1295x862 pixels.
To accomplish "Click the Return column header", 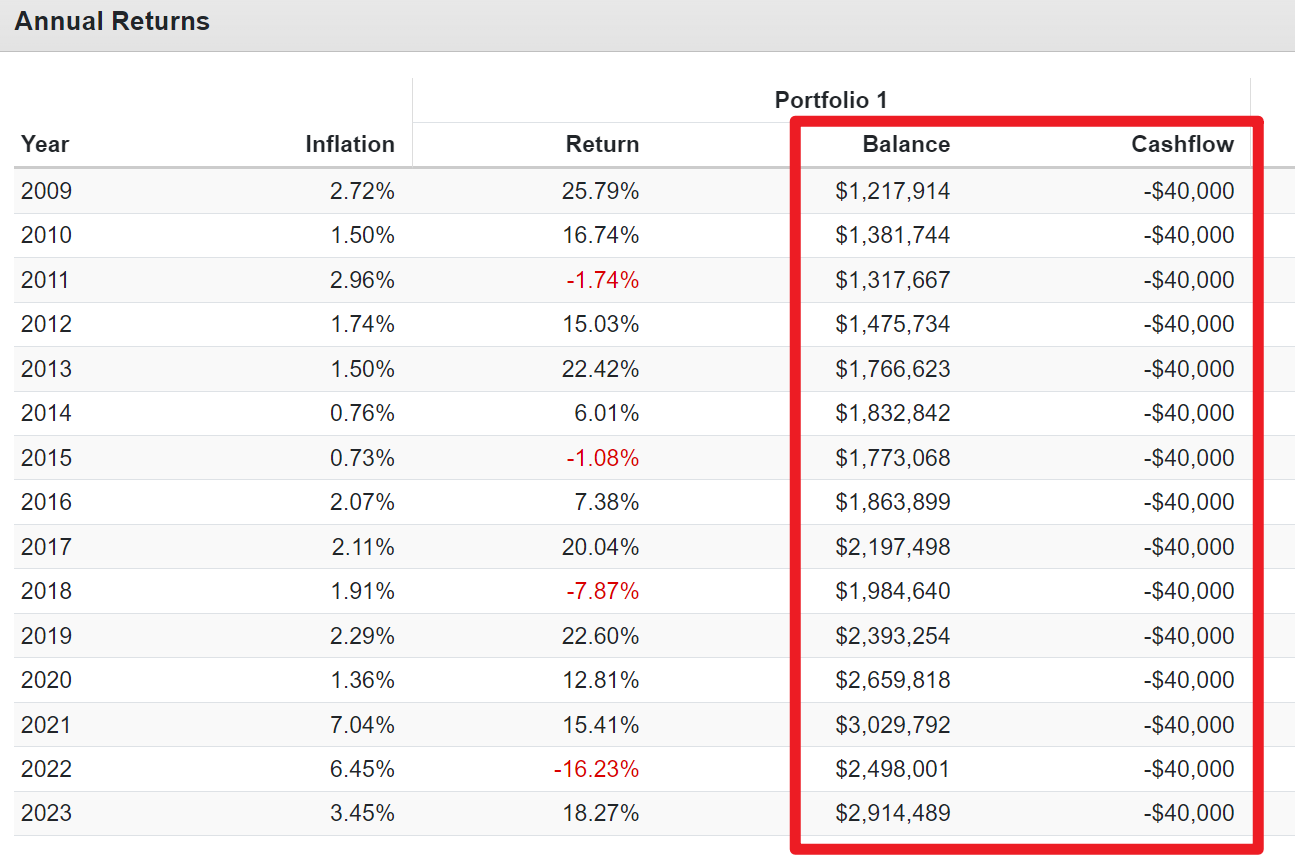I will 602,144.
